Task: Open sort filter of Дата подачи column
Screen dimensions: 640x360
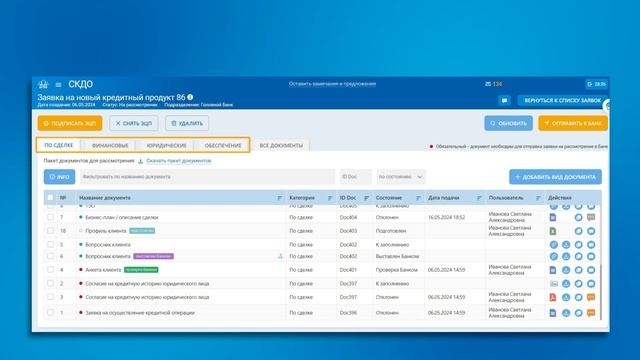Action: coord(479,198)
